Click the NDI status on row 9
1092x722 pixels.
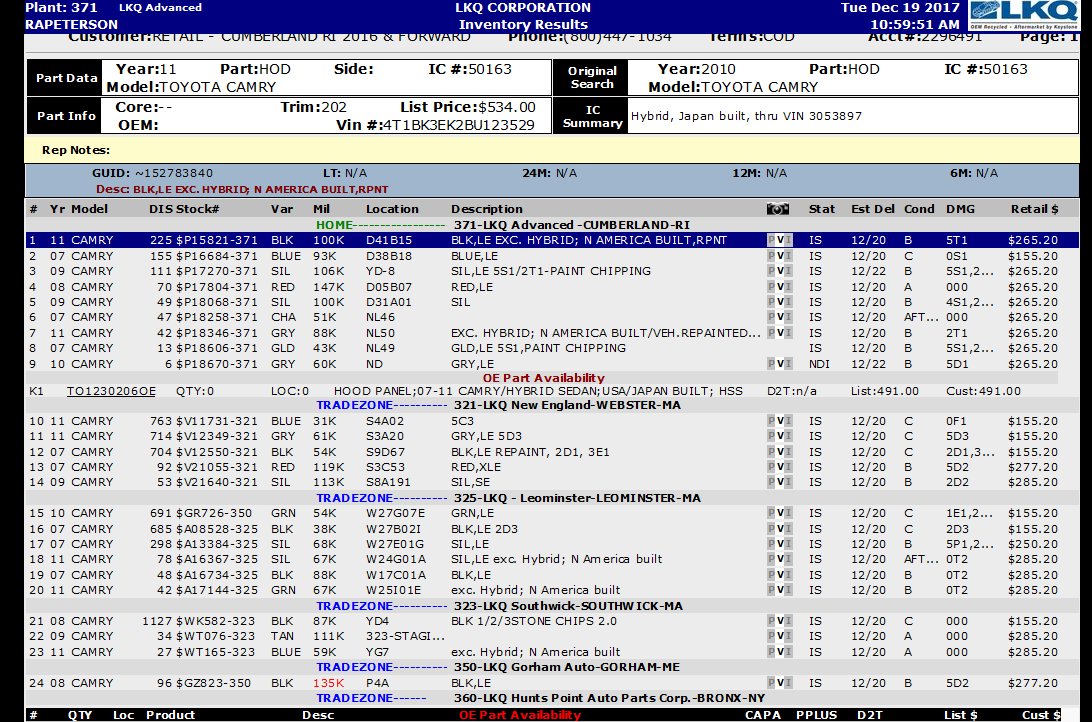tap(819, 364)
